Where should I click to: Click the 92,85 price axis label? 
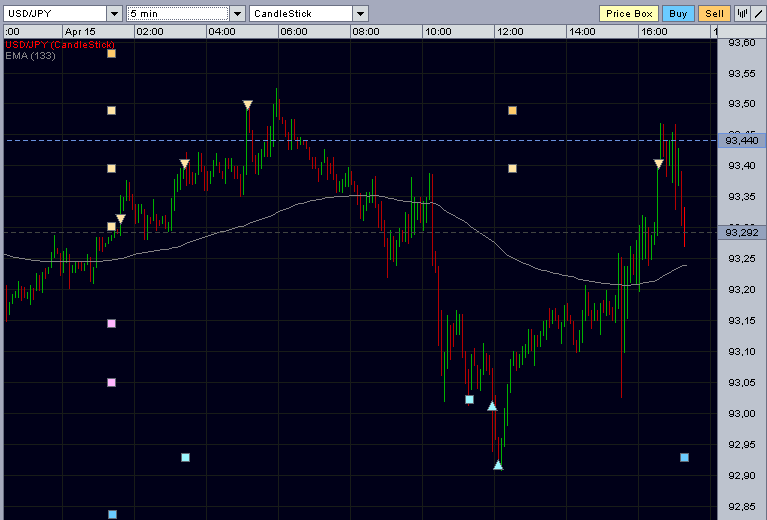click(742, 507)
